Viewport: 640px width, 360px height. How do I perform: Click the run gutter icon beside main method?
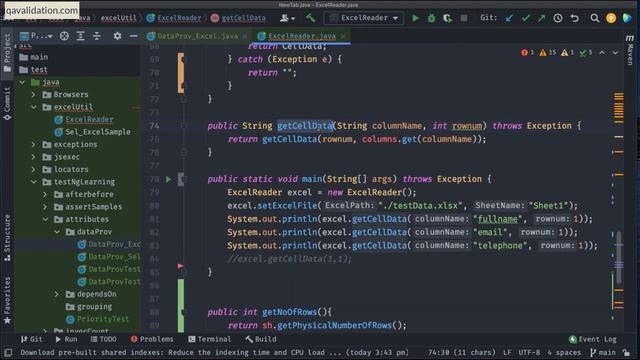[x=168, y=179]
